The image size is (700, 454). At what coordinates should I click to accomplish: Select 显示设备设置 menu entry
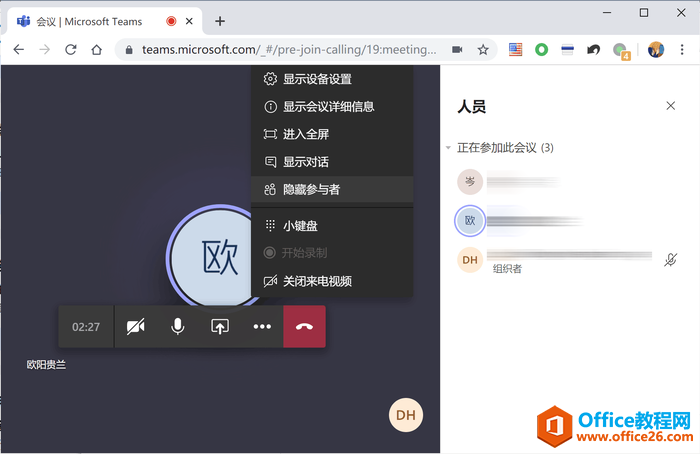(x=332, y=79)
